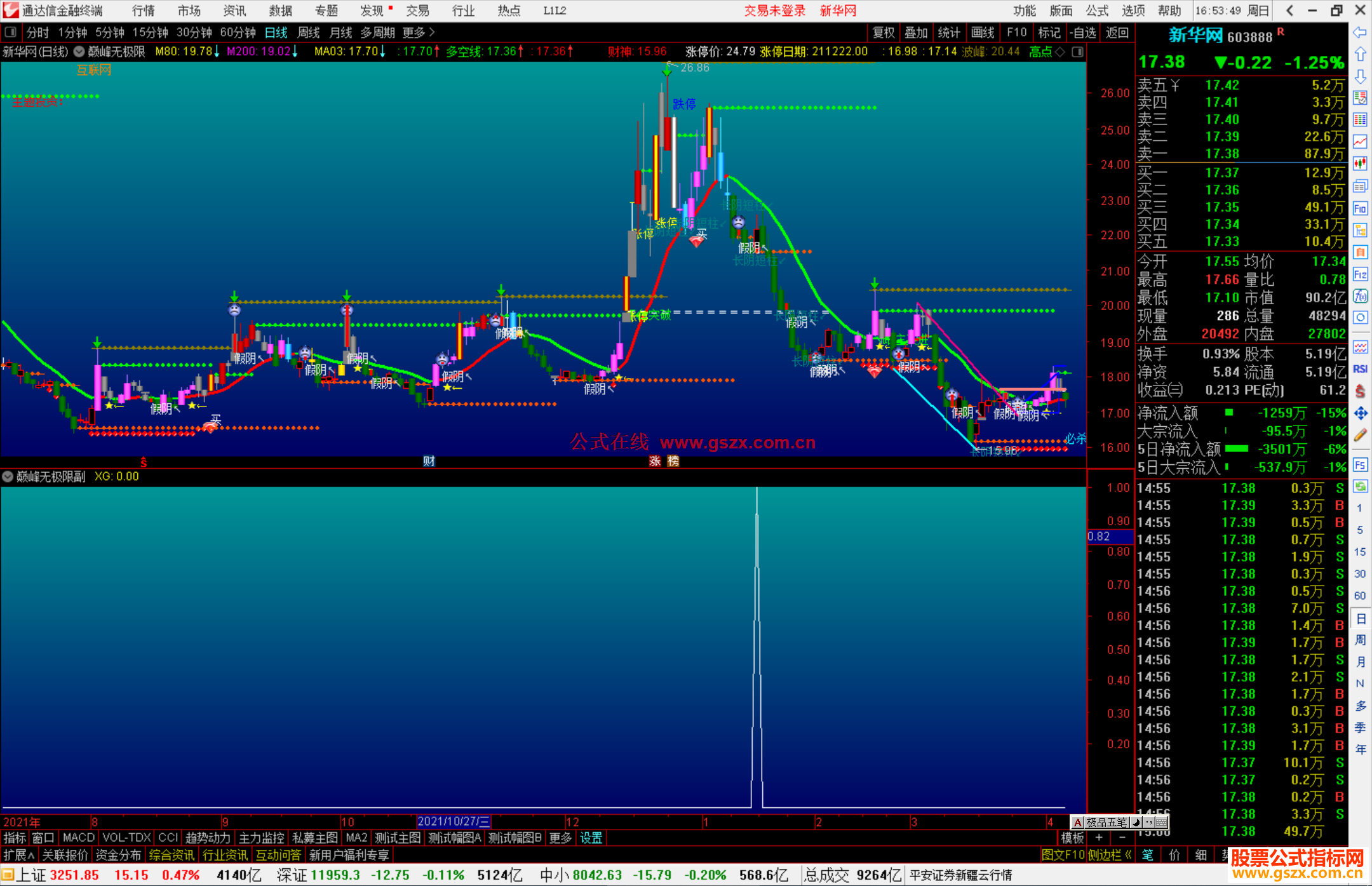
Task: Click the + zoom in chart button
Action: [1099, 838]
